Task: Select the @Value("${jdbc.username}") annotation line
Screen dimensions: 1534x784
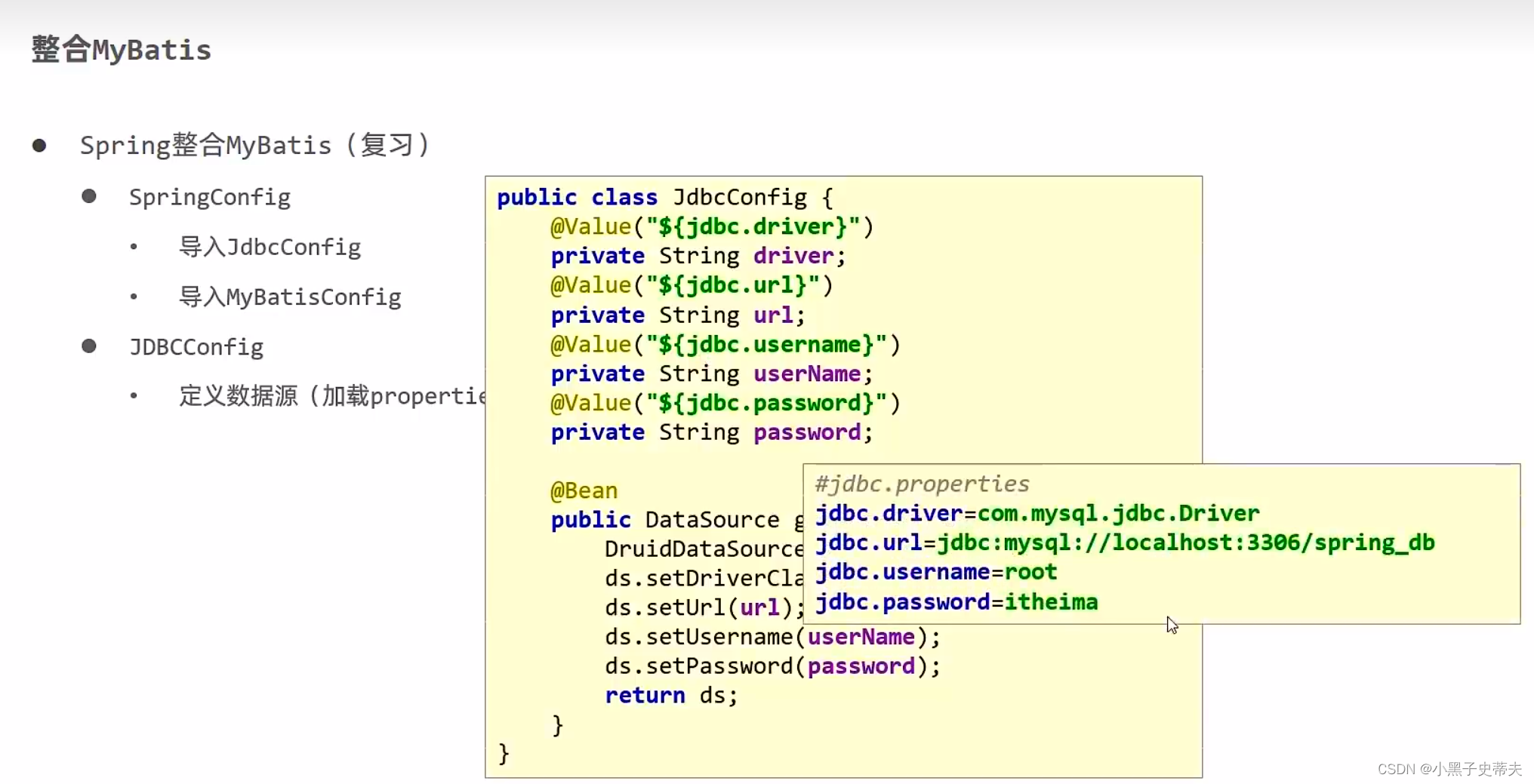Action: point(725,344)
